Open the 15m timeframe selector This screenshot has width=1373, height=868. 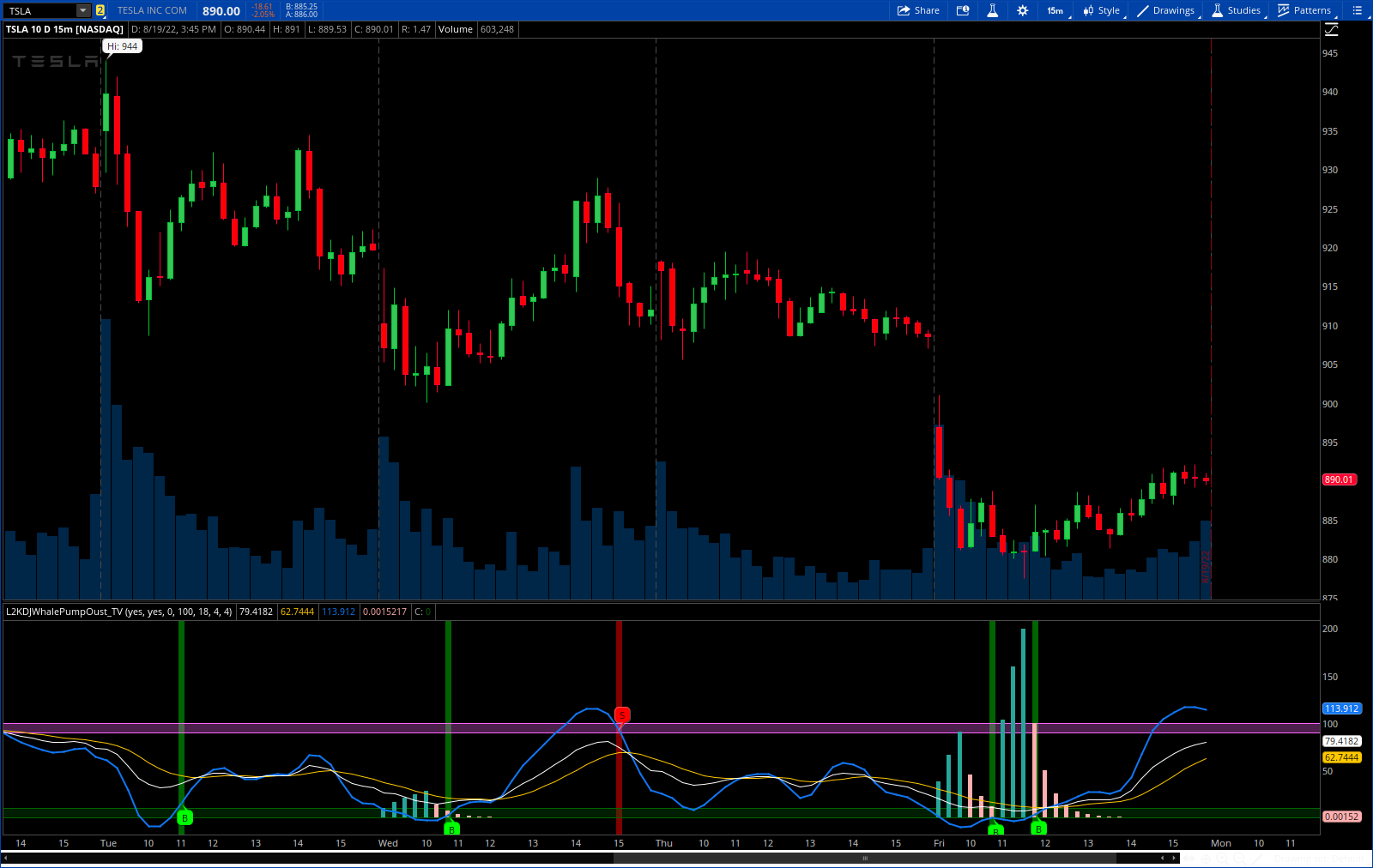(1055, 10)
